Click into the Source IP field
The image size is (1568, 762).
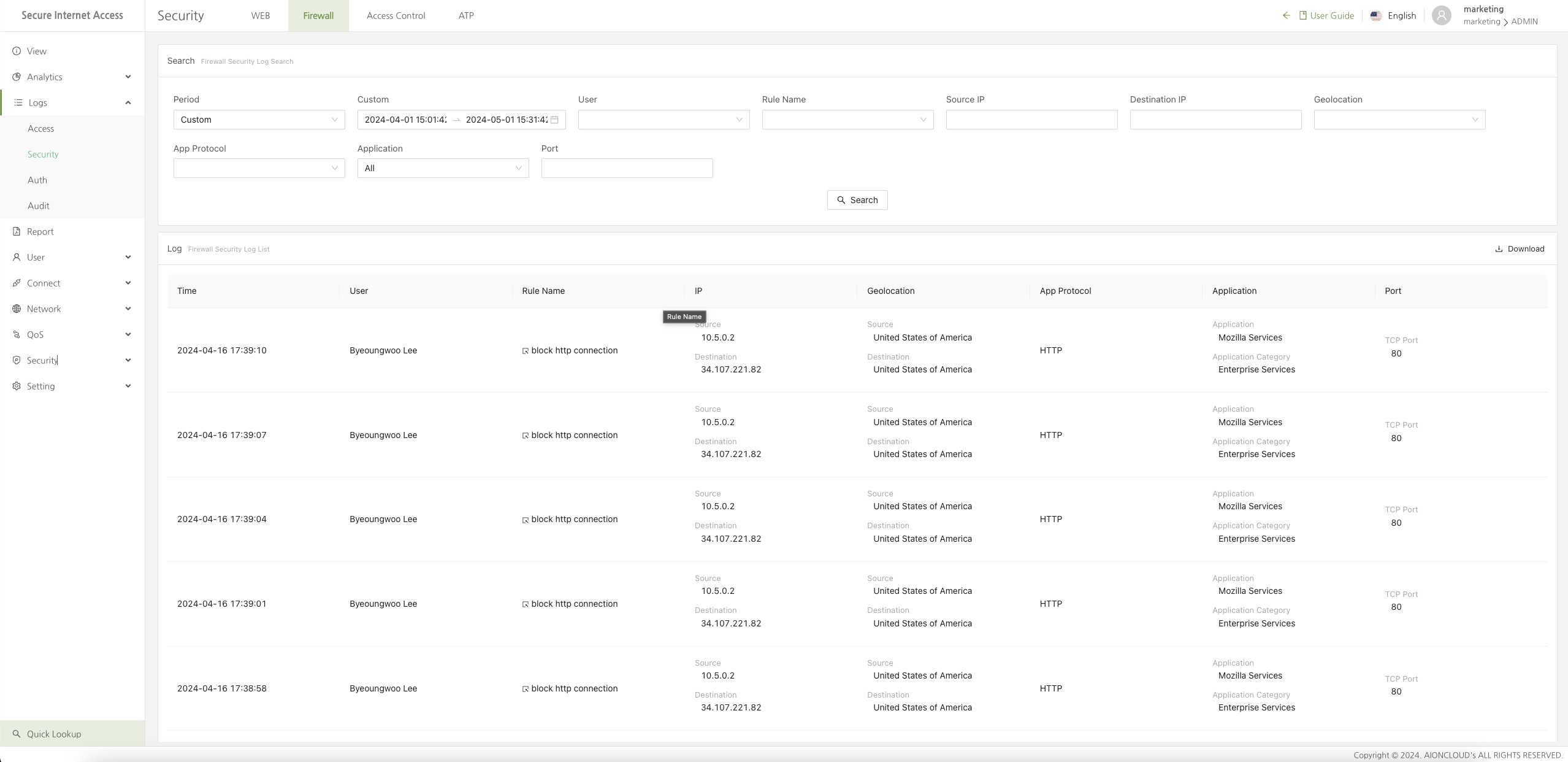pos(1031,120)
